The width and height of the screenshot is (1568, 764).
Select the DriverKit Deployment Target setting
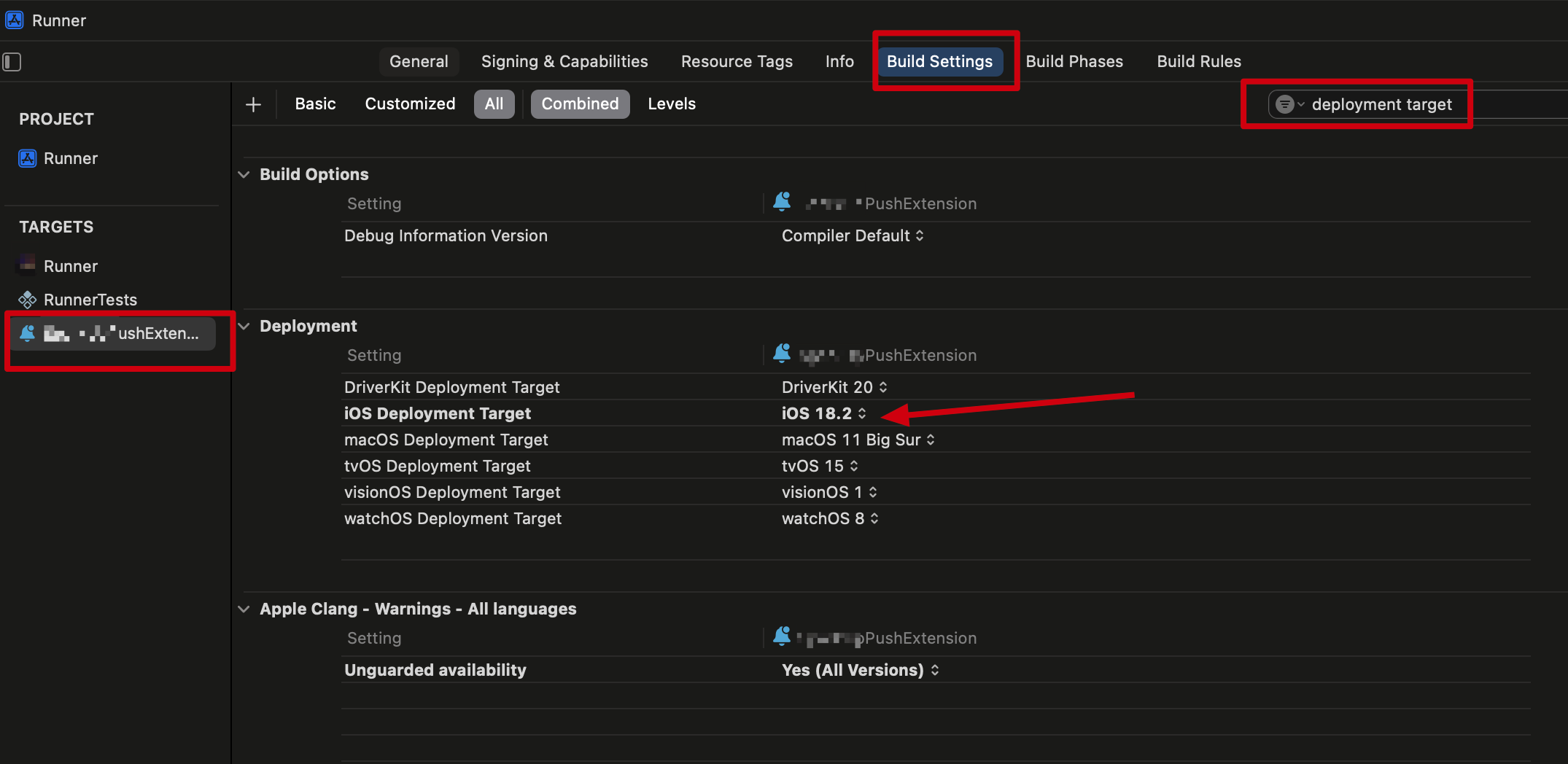[x=451, y=387]
